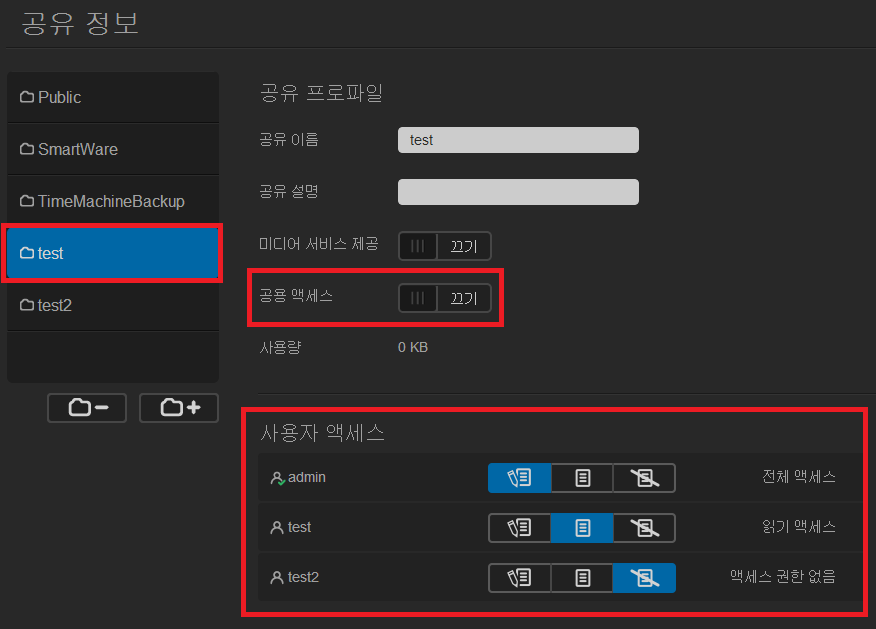This screenshot has width=876, height=629.
Task: Click the 공유 이름 text field
Action: point(518,140)
